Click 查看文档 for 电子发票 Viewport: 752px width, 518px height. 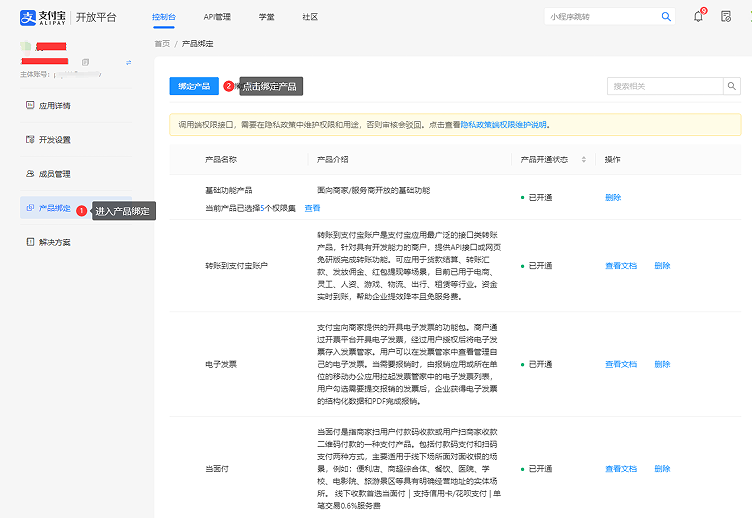coord(620,364)
